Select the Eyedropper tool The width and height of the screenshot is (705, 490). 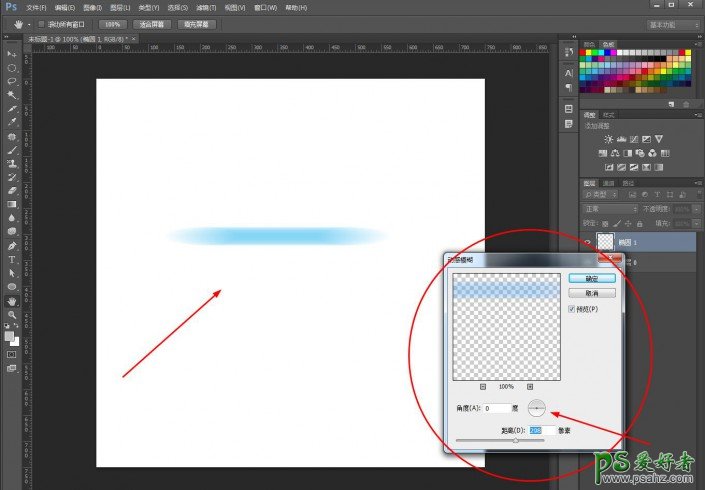pos(12,122)
